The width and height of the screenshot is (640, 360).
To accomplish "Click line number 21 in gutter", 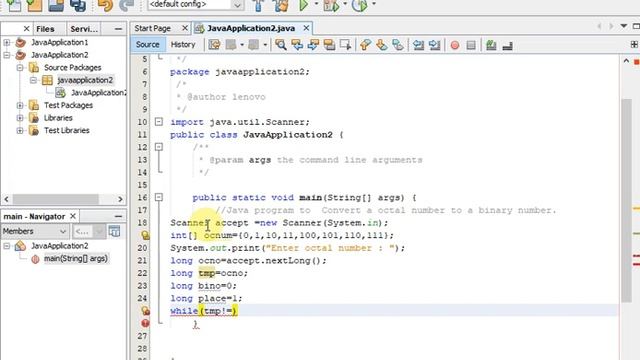I will [142, 261].
